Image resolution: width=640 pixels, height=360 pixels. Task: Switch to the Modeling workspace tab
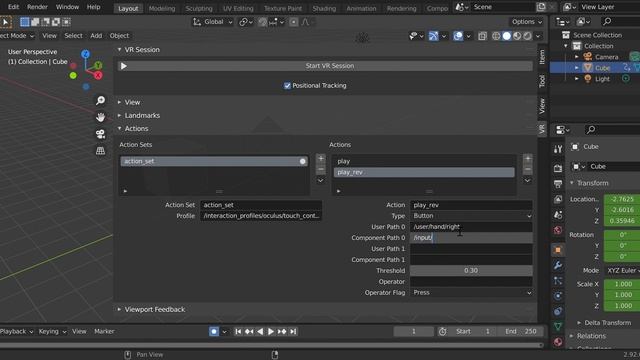(x=162, y=8)
